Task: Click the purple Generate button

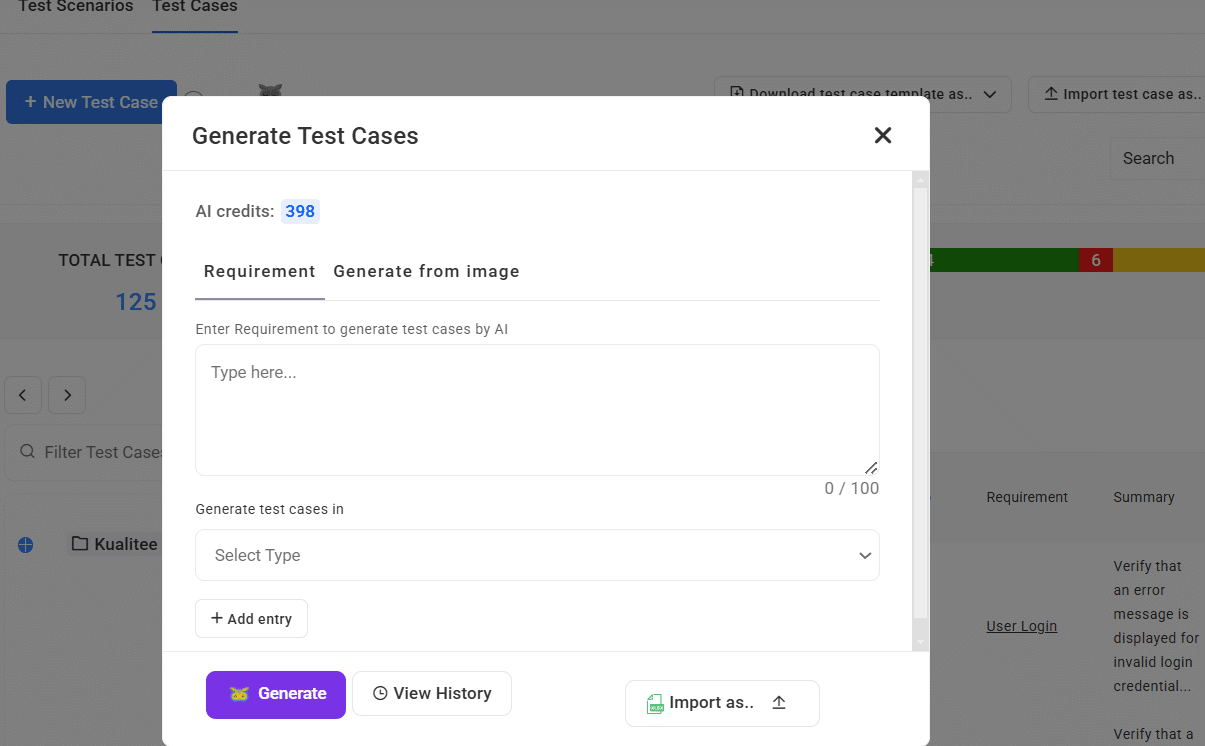Action: 276,694
